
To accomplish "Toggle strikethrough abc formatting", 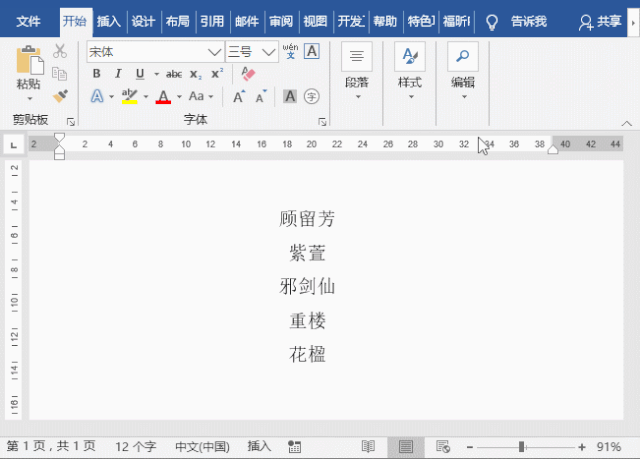I will pos(174,74).
